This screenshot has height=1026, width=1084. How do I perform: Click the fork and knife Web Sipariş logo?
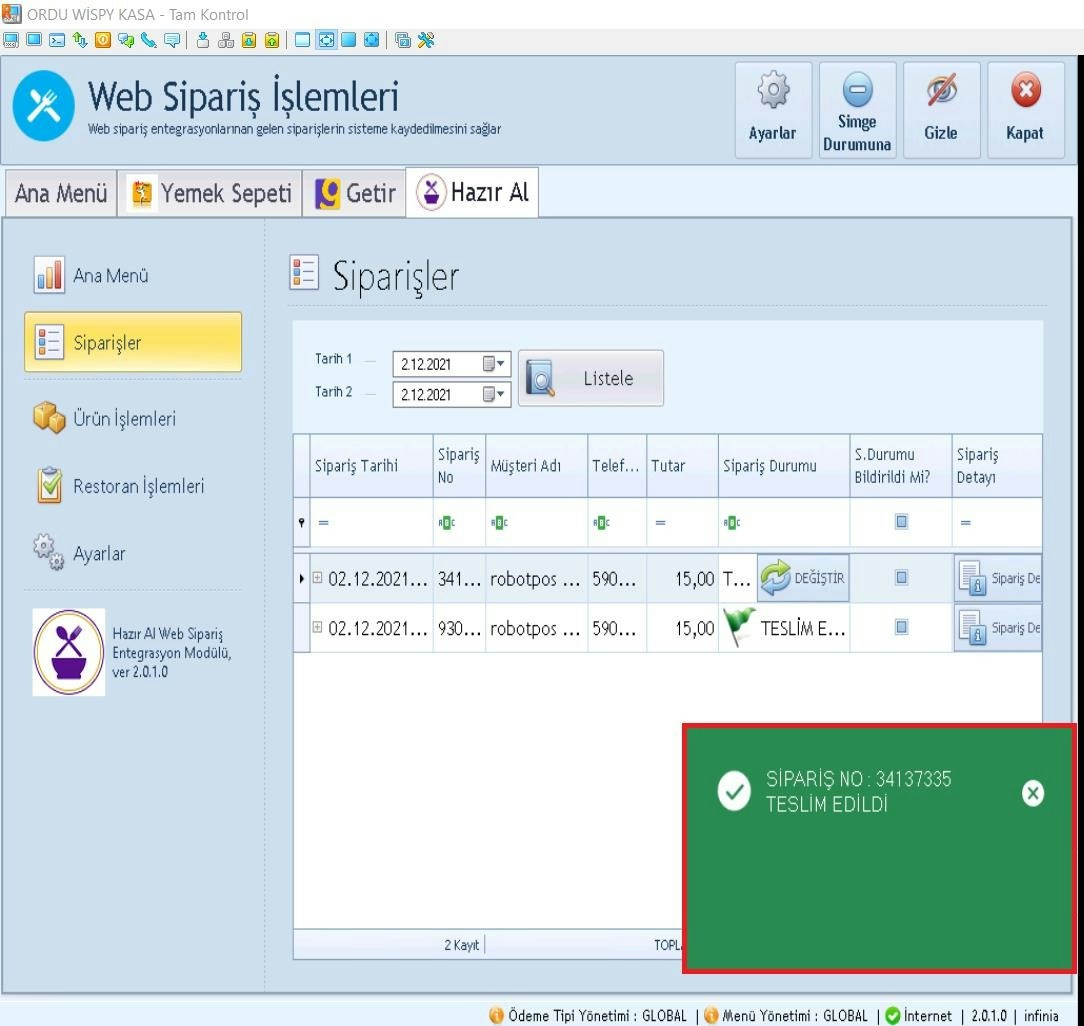click(44, 106)
